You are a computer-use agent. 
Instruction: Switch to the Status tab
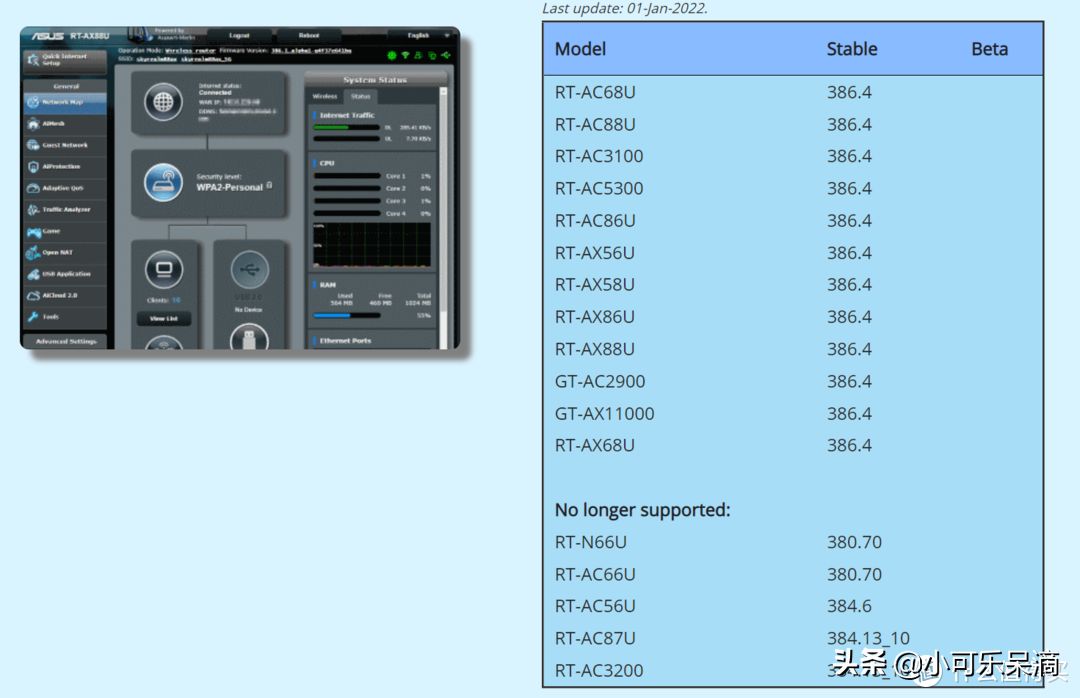[360, 96]
